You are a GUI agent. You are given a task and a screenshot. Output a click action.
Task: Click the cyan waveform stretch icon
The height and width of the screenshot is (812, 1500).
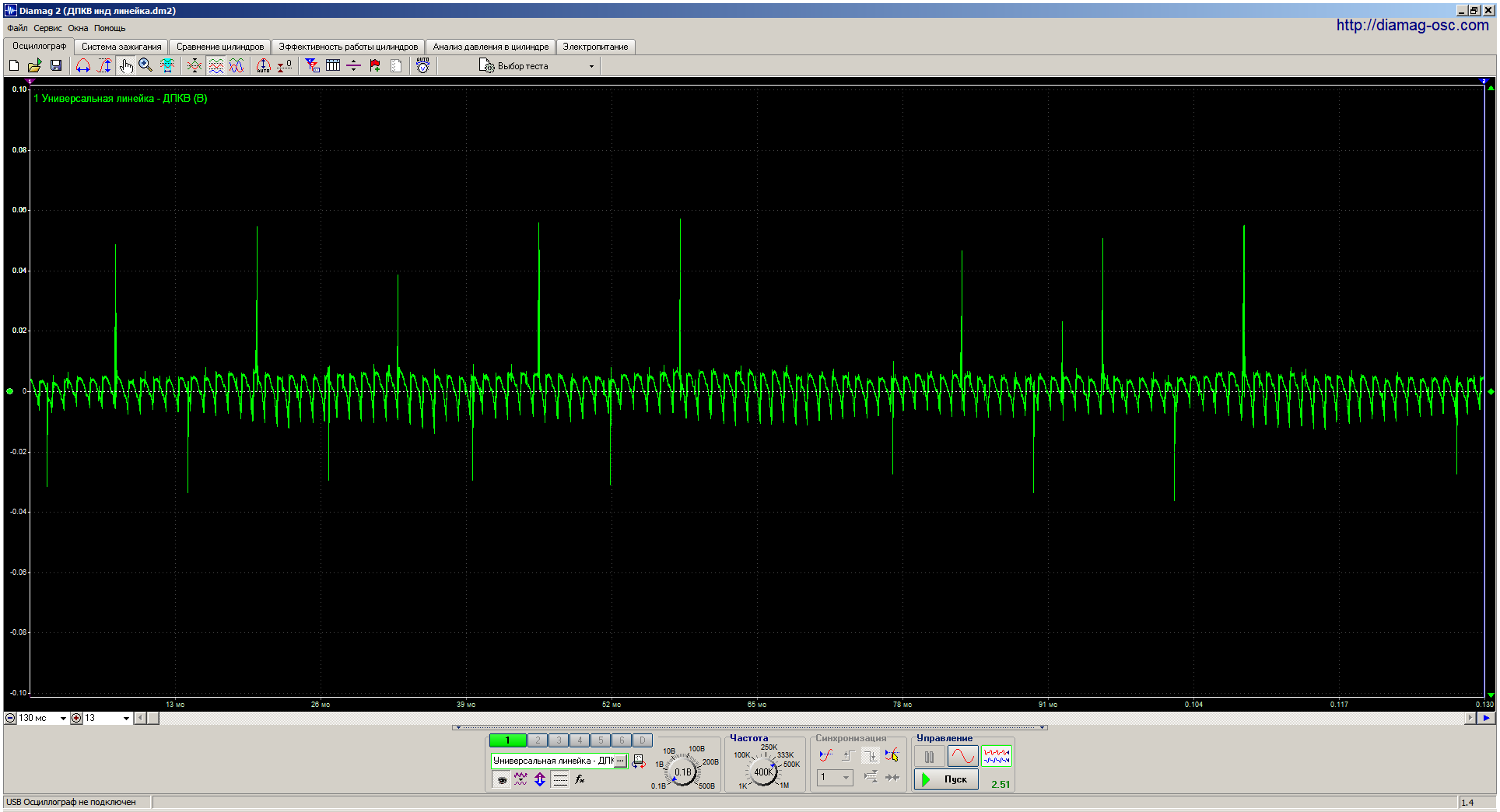(167, 66)
